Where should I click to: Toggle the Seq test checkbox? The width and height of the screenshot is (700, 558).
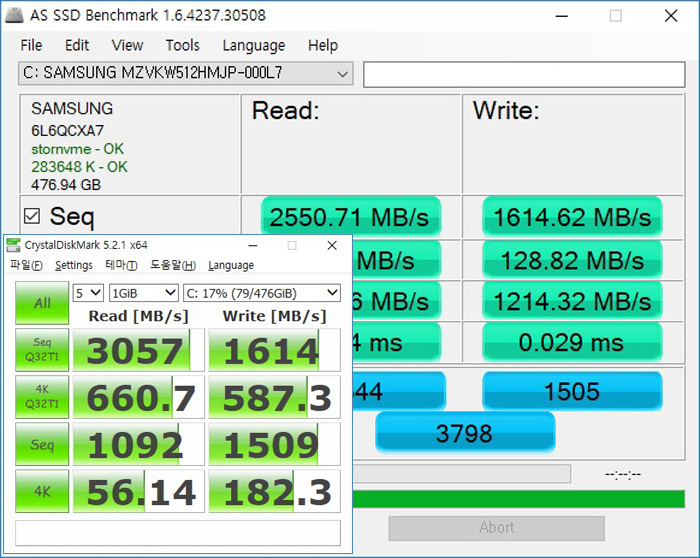pos(32,216)
